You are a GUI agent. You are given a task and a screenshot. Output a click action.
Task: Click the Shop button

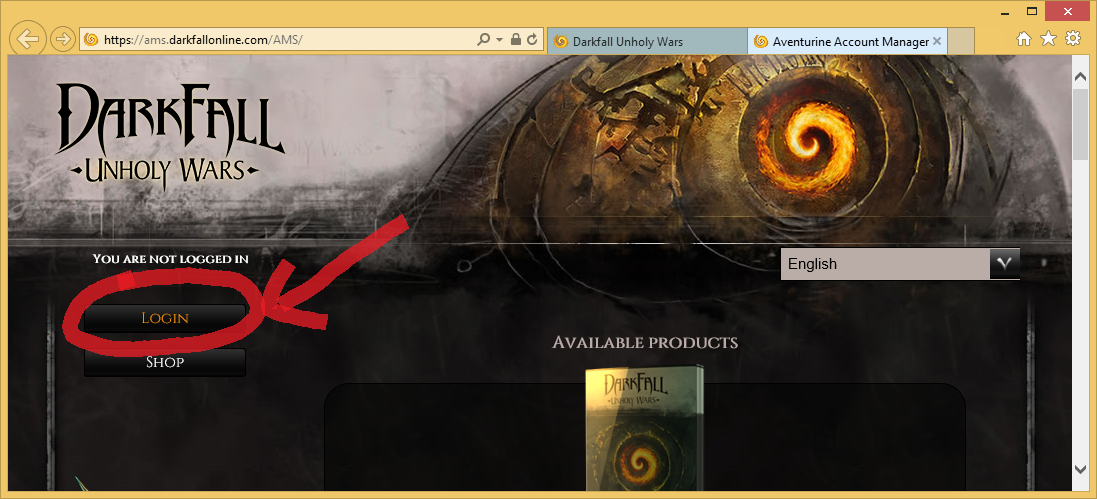165,363
